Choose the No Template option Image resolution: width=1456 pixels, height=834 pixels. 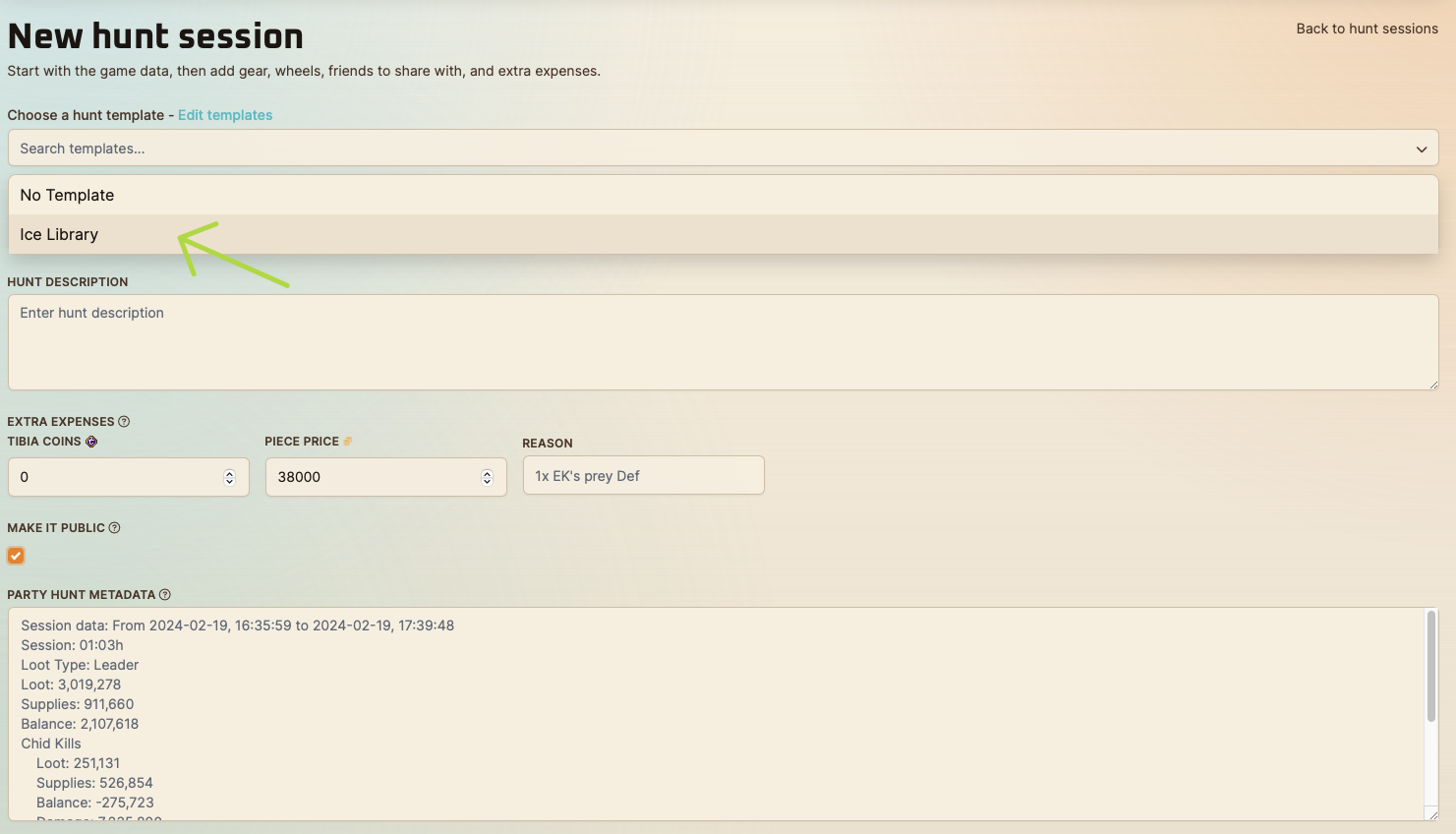tap(67, 196)
